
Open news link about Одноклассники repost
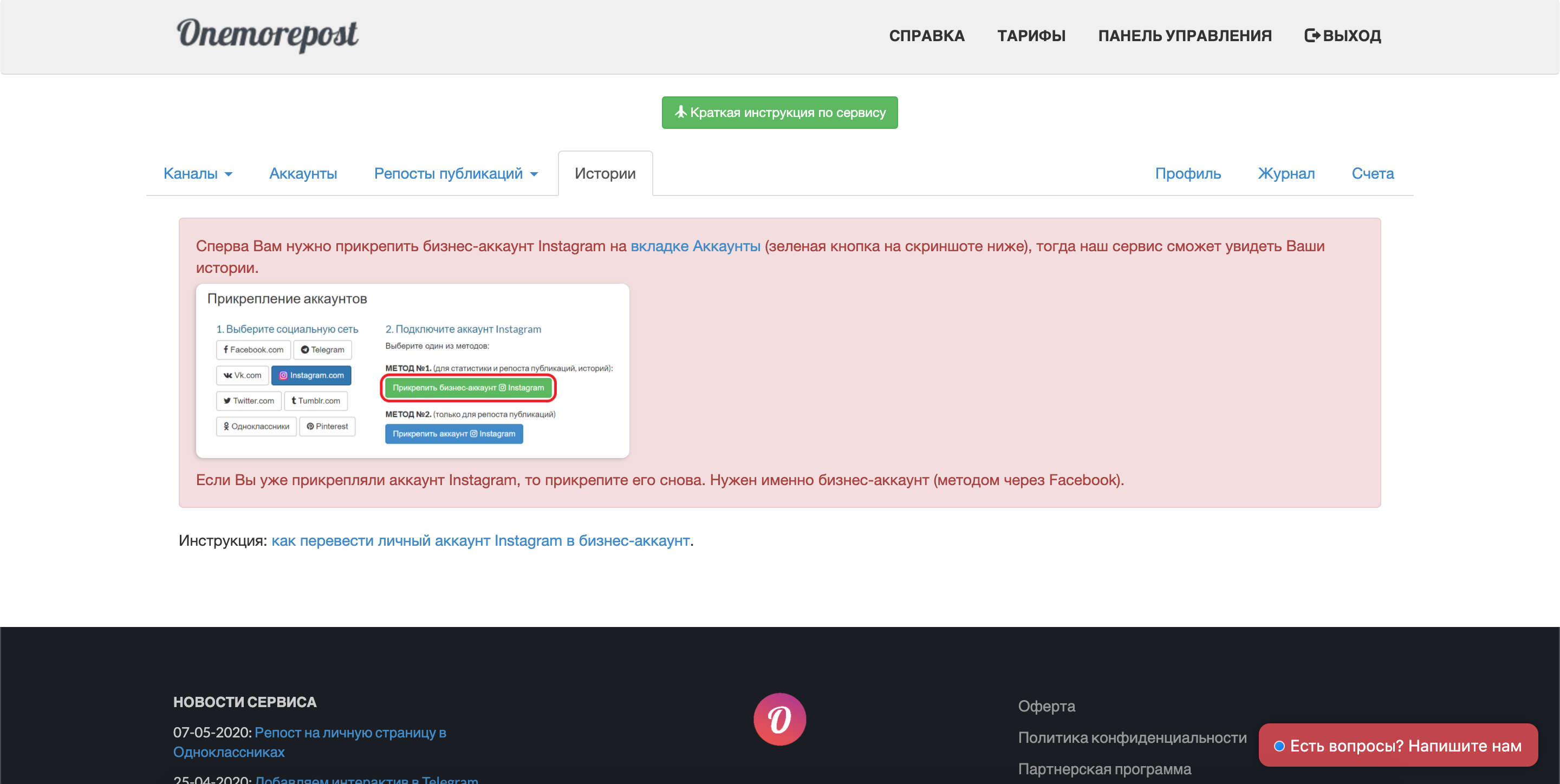[309, 742]
